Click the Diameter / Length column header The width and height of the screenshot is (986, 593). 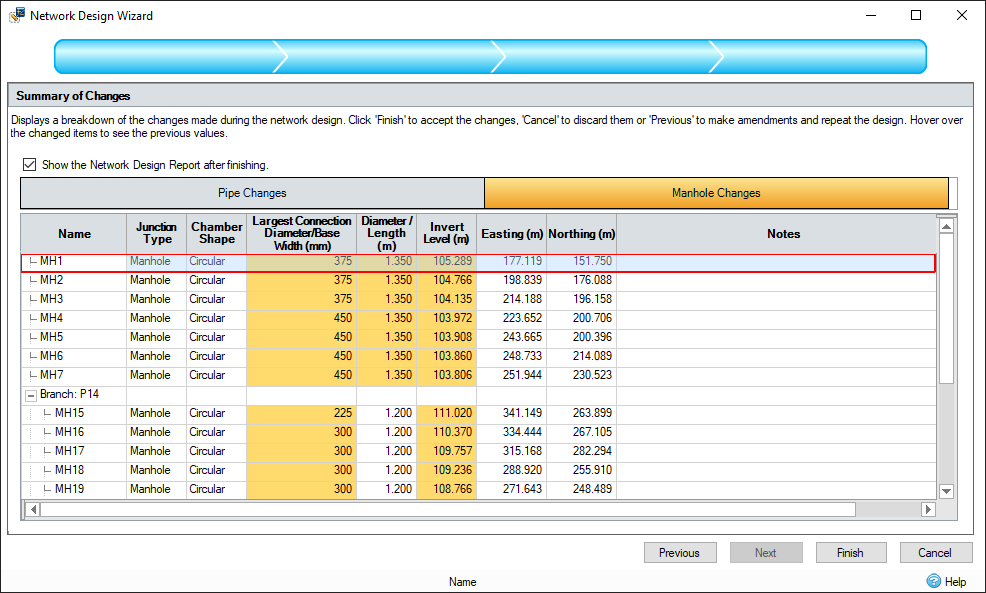pyautogui.click(x=386, y=233)
